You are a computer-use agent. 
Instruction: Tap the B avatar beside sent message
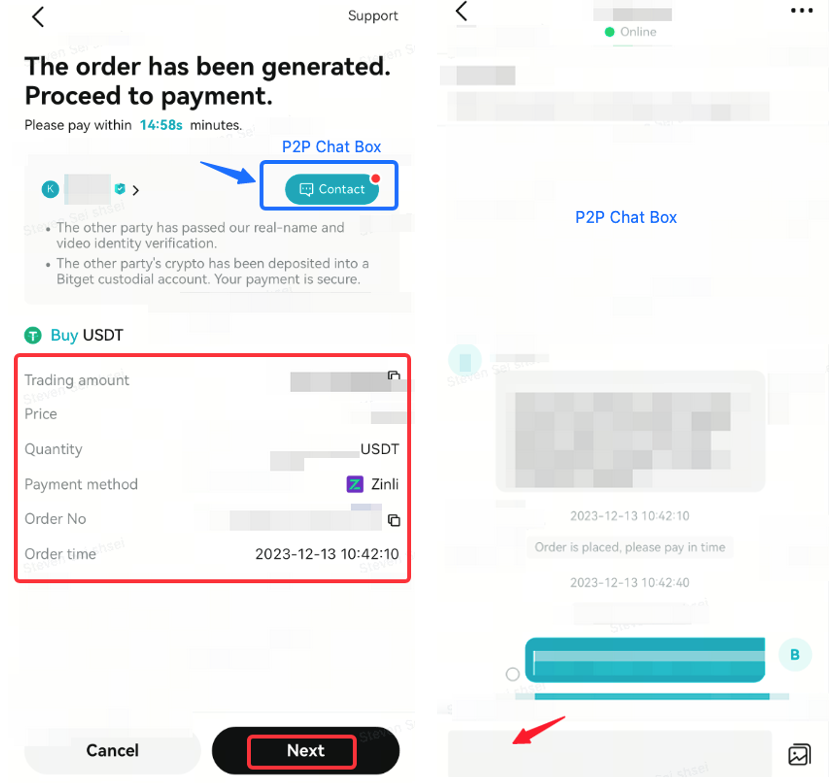tap(794, 655)
